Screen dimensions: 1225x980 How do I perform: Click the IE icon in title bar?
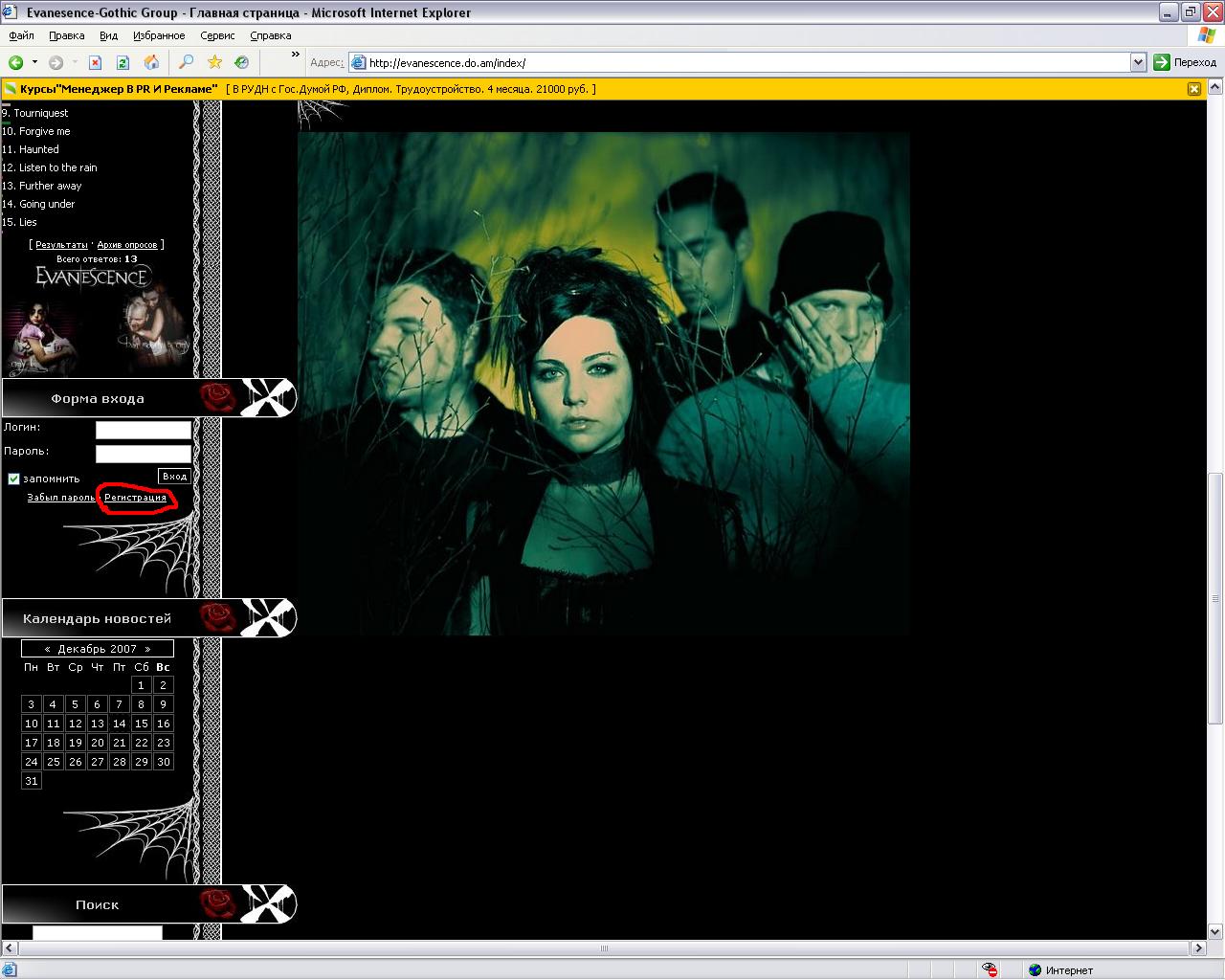[x=11, y=12]
